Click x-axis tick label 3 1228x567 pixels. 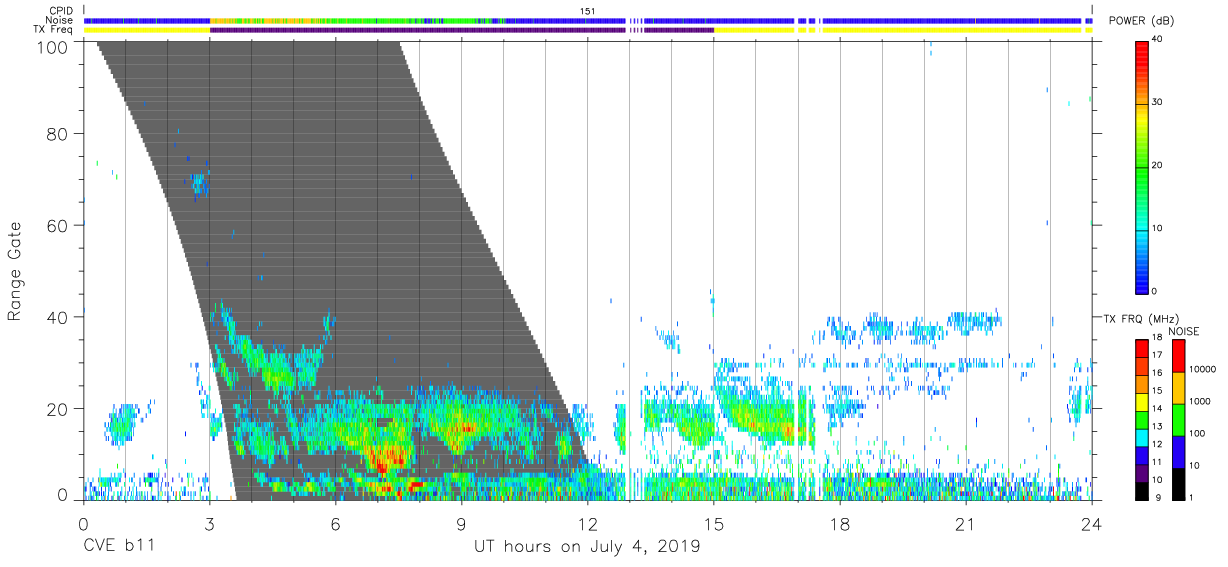point(209,523)
